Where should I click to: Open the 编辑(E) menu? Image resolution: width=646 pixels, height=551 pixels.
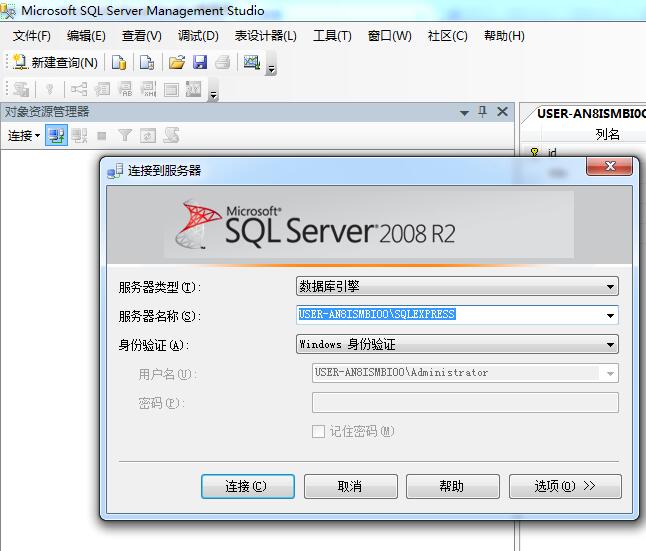[86, 36]
